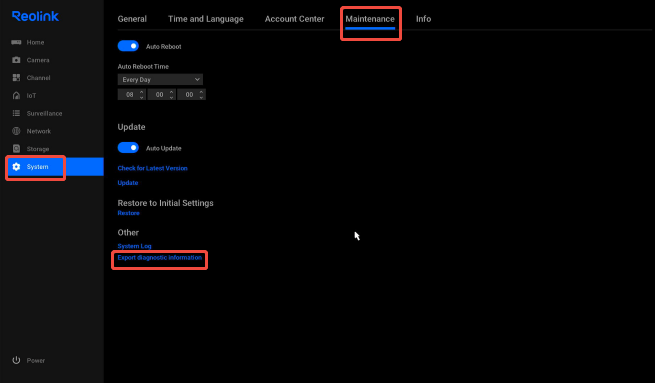Open Surveillance menu label
The width and height of the screenshot is (655, 383).
click(x=44, y=113)
